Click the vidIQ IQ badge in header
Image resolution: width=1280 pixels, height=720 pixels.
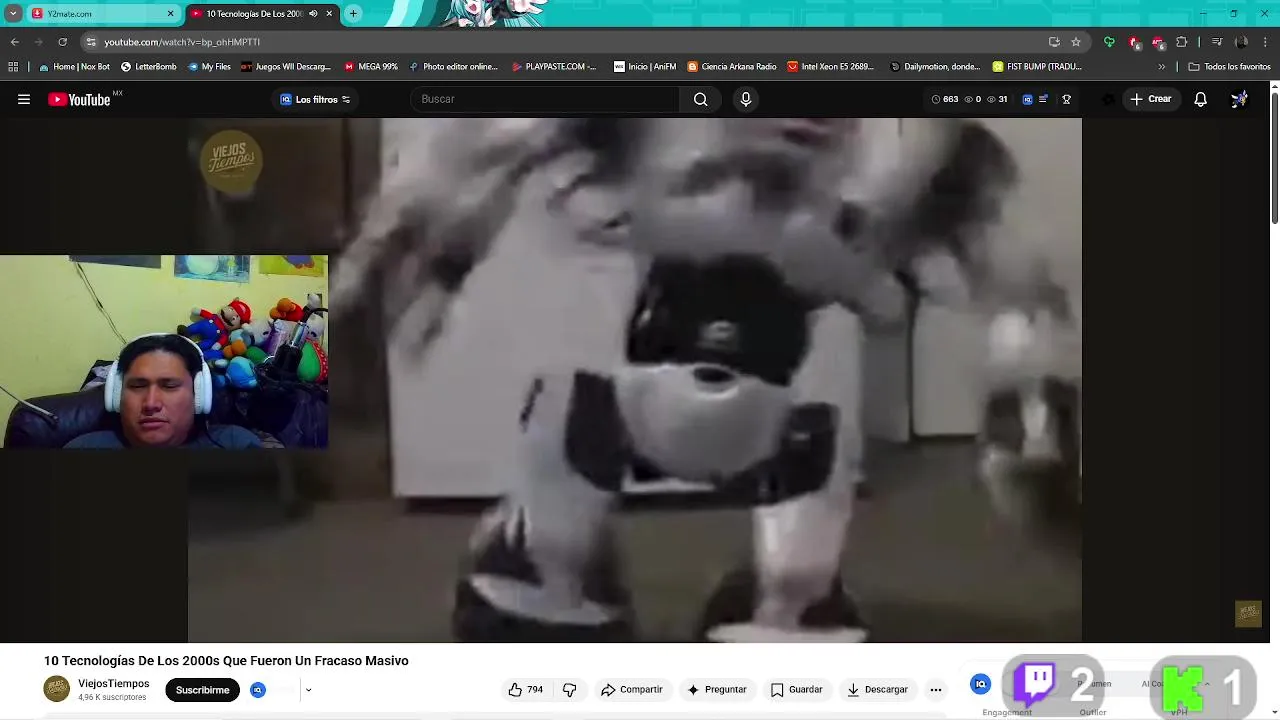pyautogui.click(x=1027, y=99)
